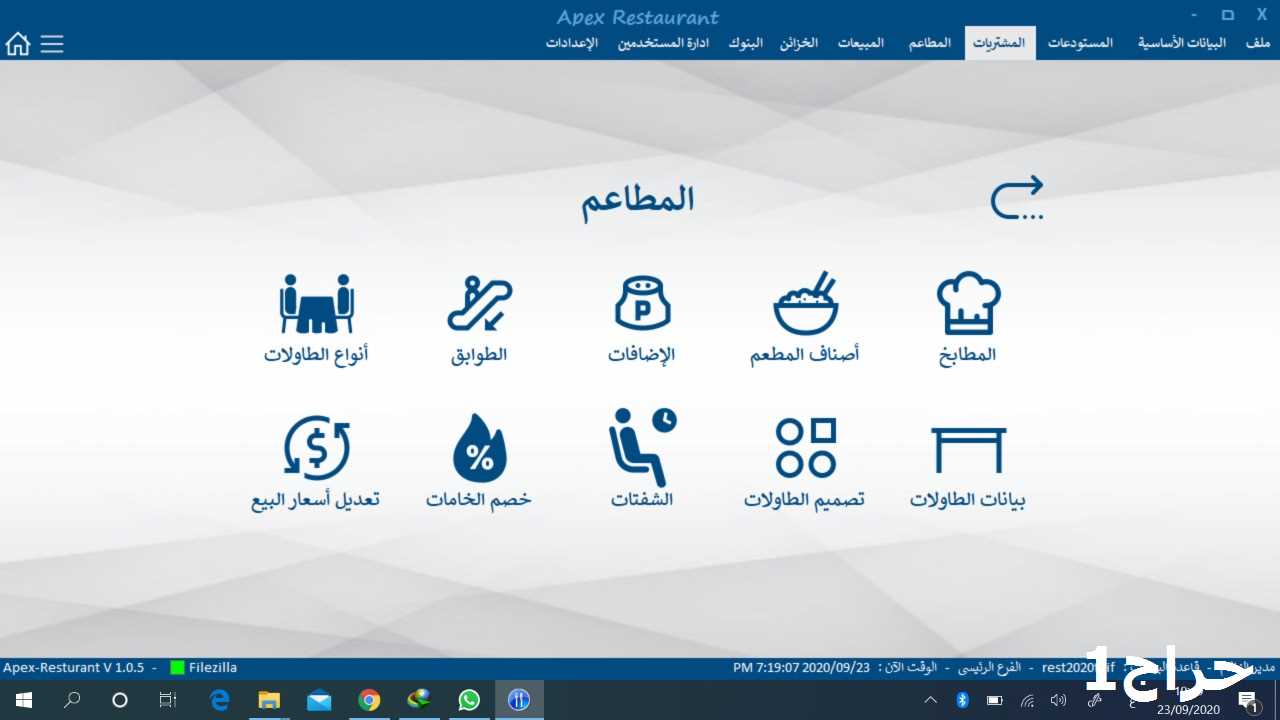The height and width of the screenshot is (720, 1280).
Task: Click the Additions (الإضافات) salt shaker icon
Action: (642, 304)
